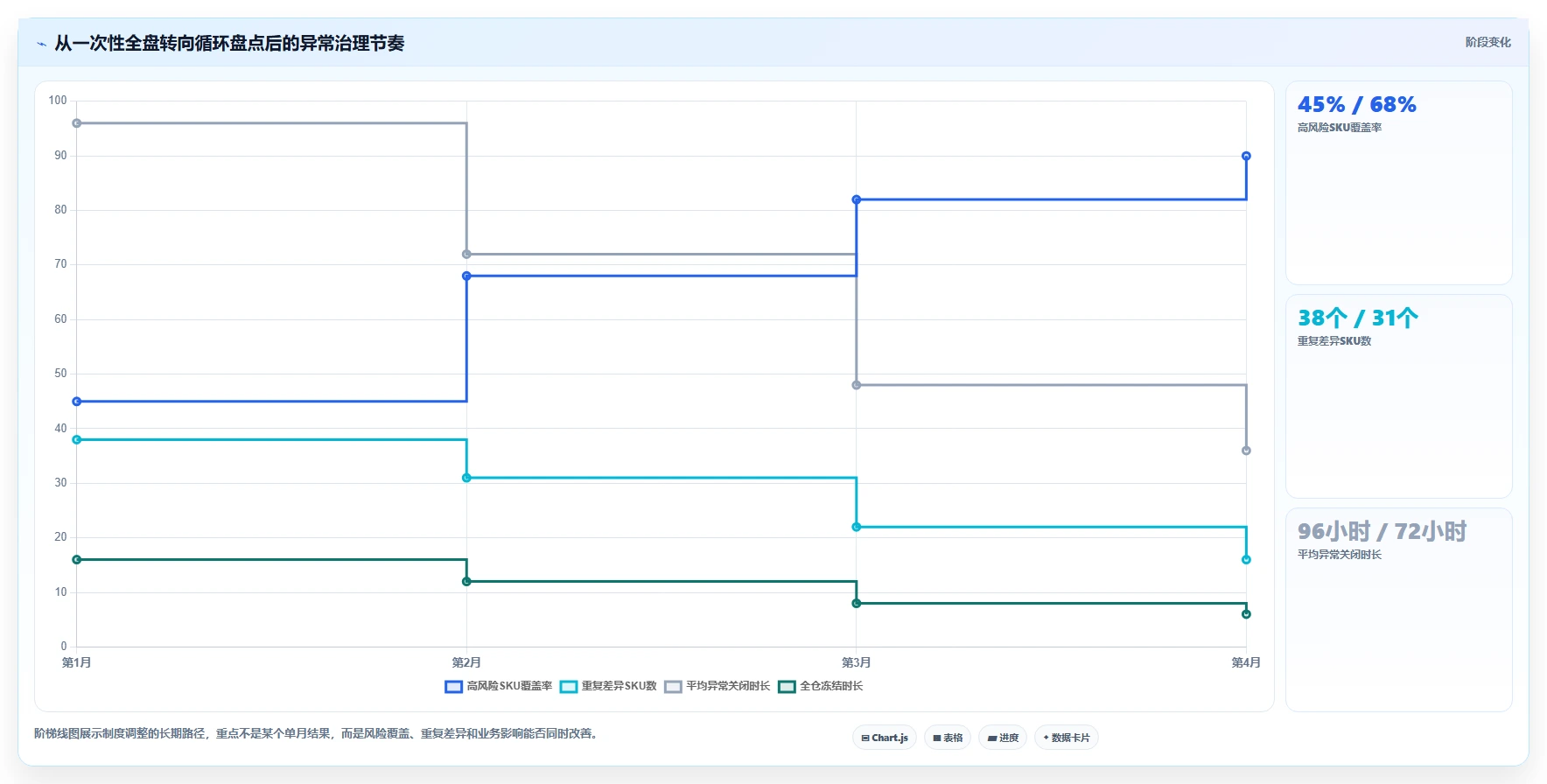The height and width of the screenshot is (784, 1547).
Task: Click the small icon before the header title
Action: [41, 44]
